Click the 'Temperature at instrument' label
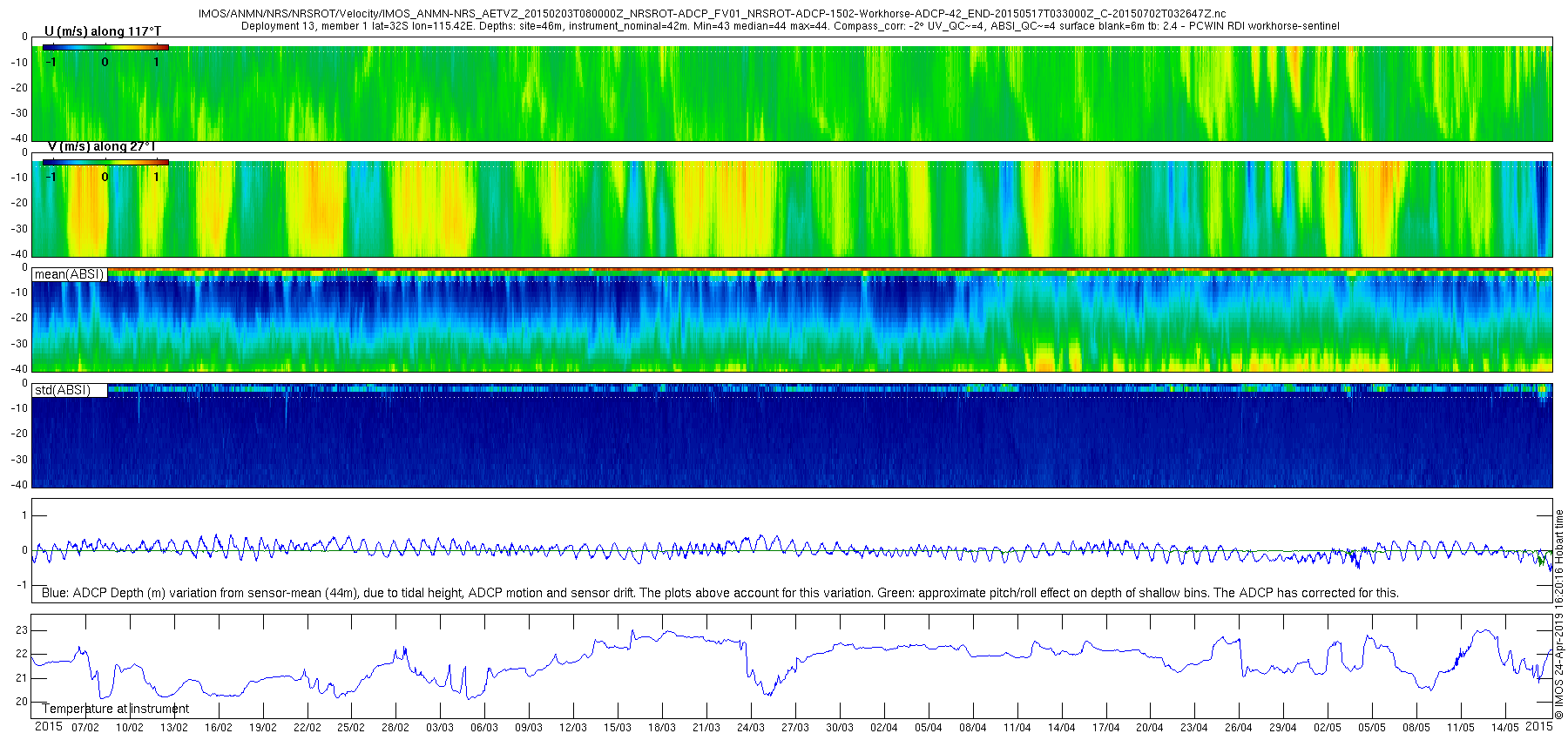1568x740 pixels. (x=116, y=709)
